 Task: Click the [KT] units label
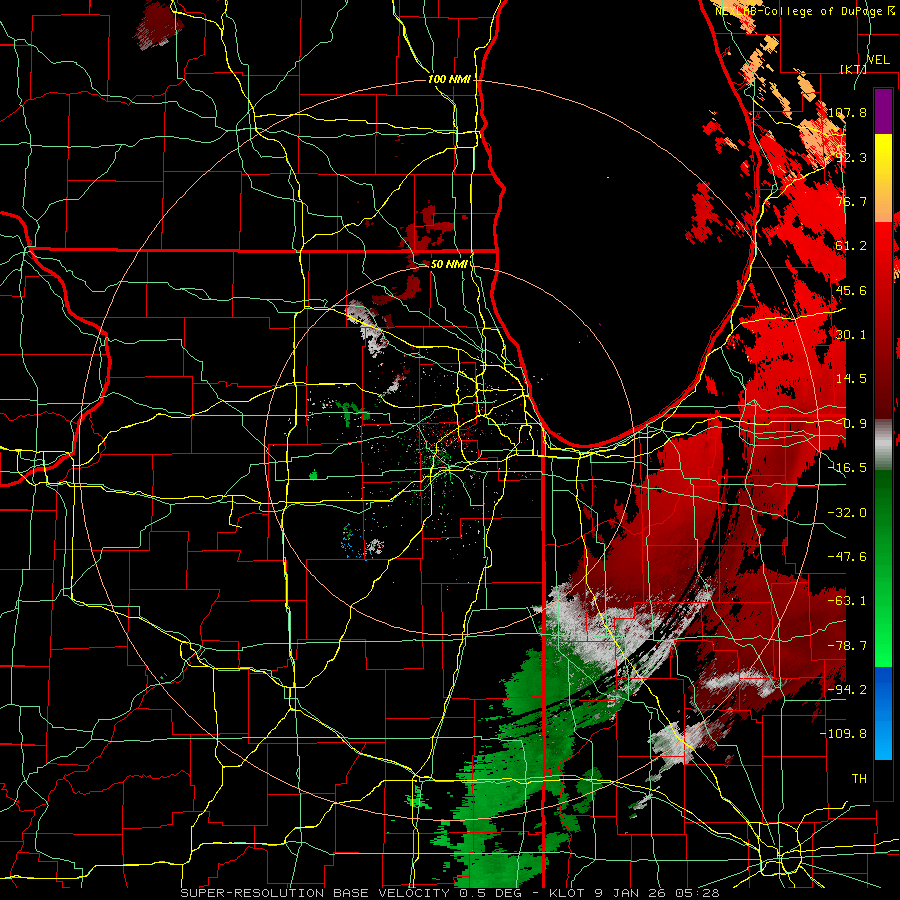click(x=853, y=69)
